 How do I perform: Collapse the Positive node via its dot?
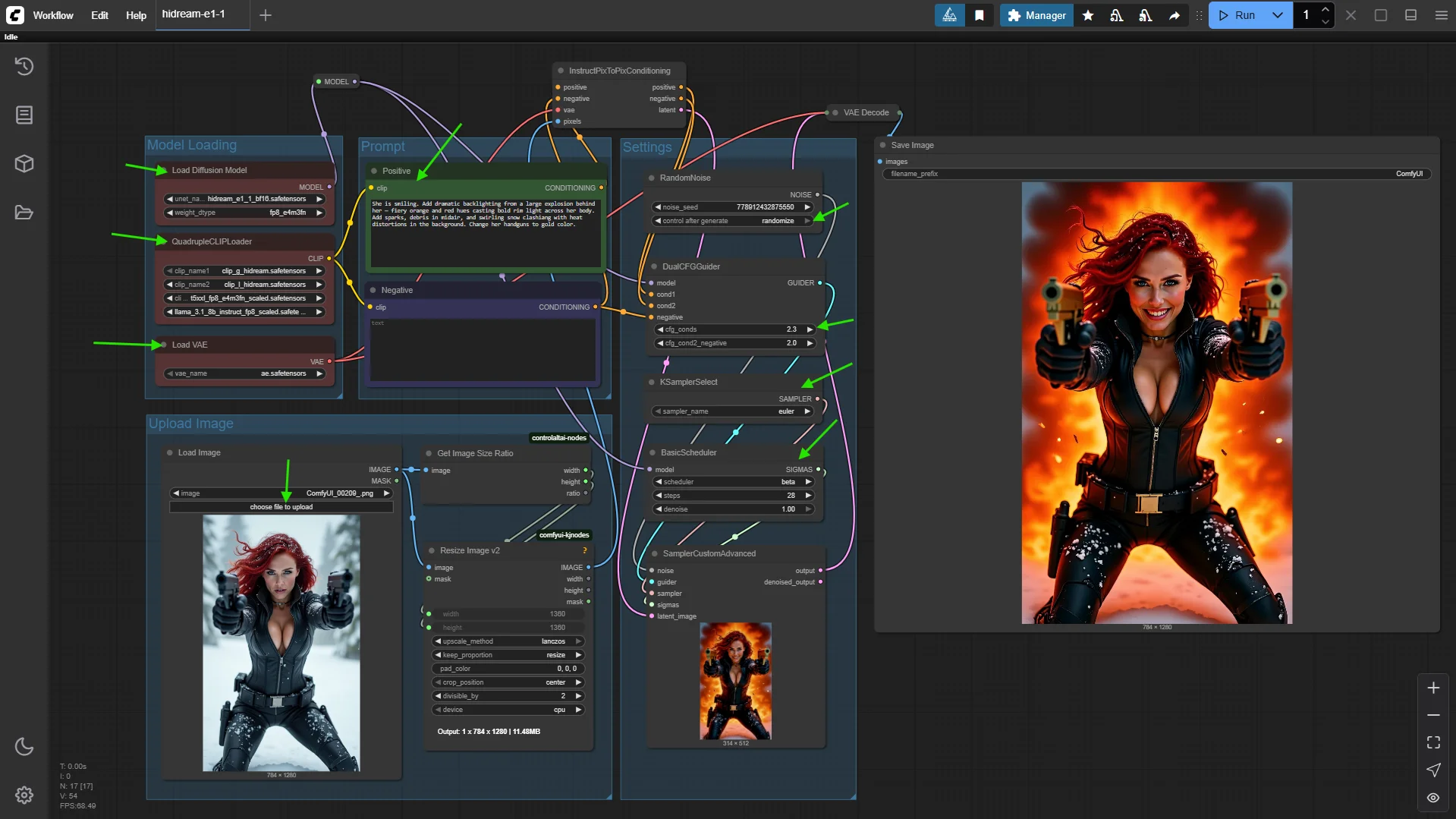(374, 172)
